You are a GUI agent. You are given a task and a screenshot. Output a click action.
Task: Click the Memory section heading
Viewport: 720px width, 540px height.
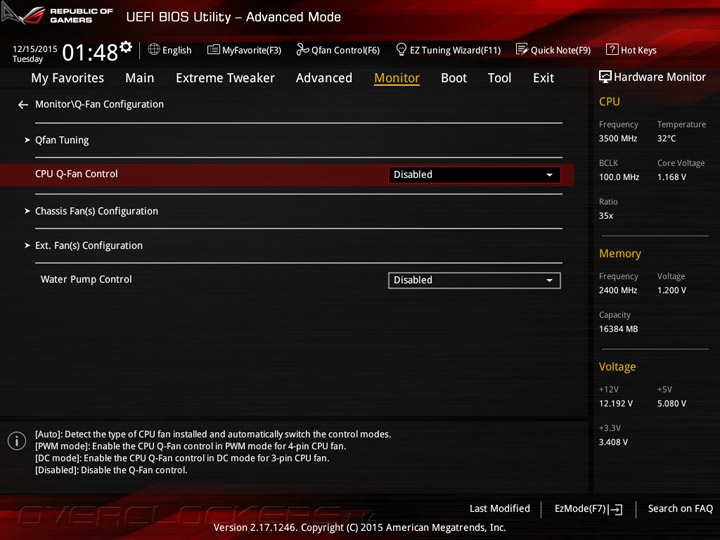pyautogui.click(x=620, y=253)
